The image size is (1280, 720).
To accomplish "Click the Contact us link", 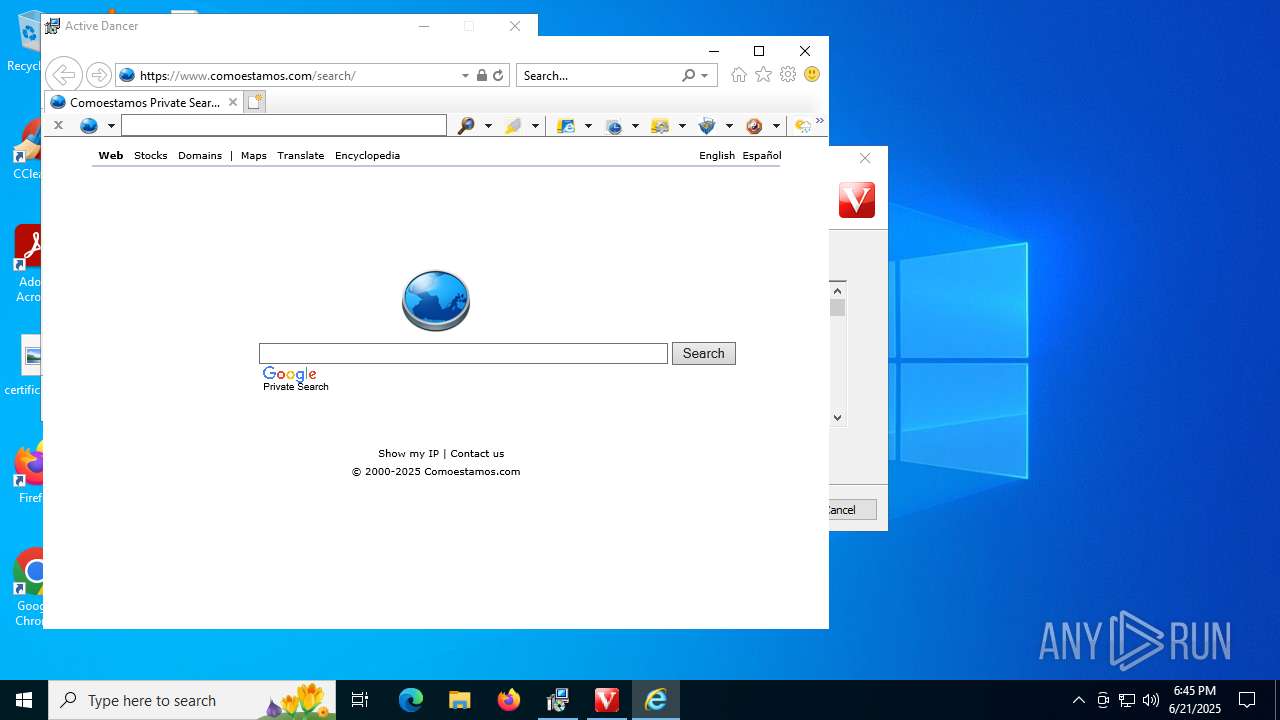I will [x=477, y=453].
